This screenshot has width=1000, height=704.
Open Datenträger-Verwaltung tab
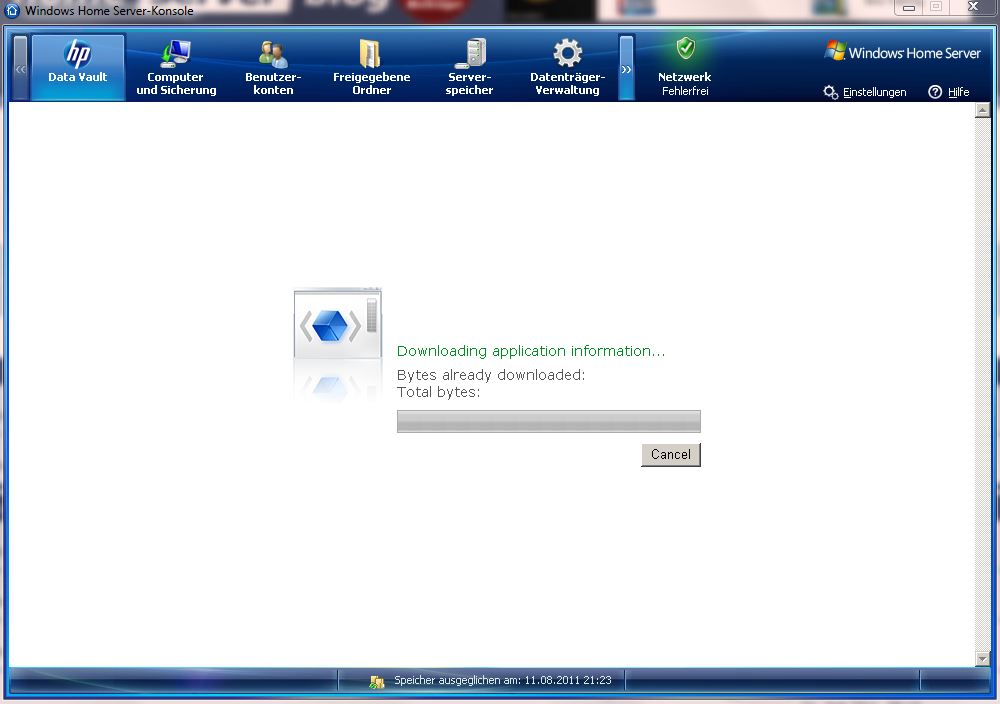pyautogui.click(x=568, y=67)
